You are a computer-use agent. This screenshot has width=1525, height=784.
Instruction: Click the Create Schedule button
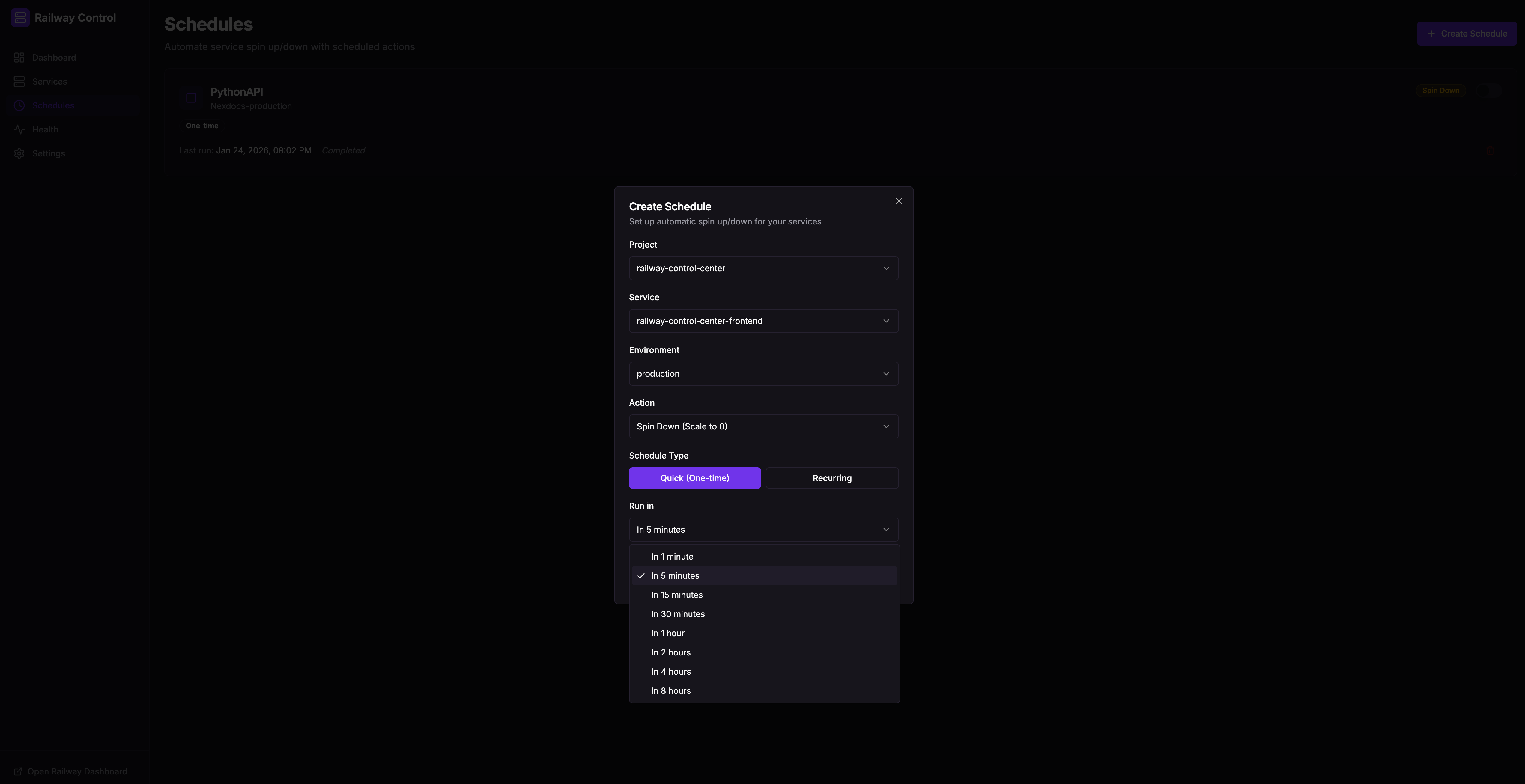[x=1467, y=34]
